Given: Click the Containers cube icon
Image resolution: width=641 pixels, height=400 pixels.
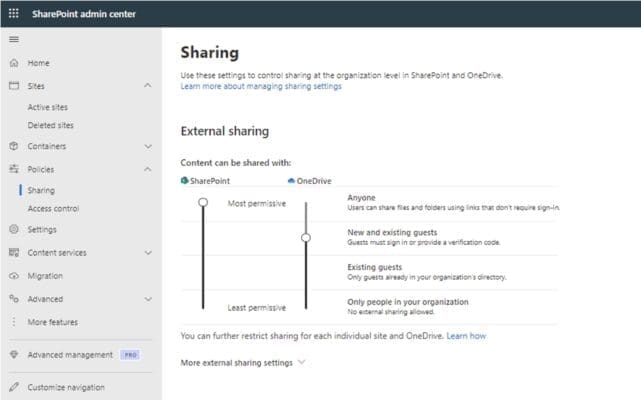Looking at the screenshot, I should [x=14, y=146].
